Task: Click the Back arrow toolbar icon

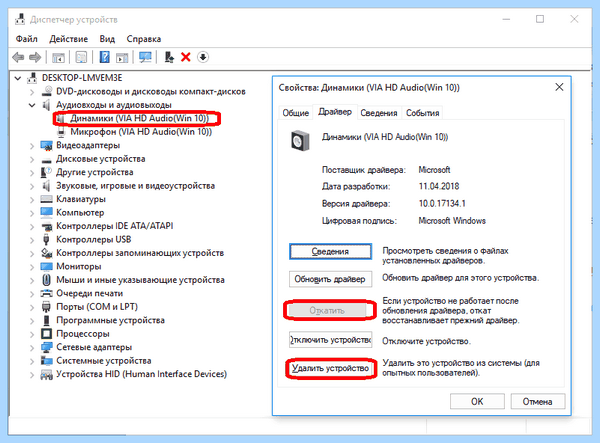Action: (x=18, y=57)
